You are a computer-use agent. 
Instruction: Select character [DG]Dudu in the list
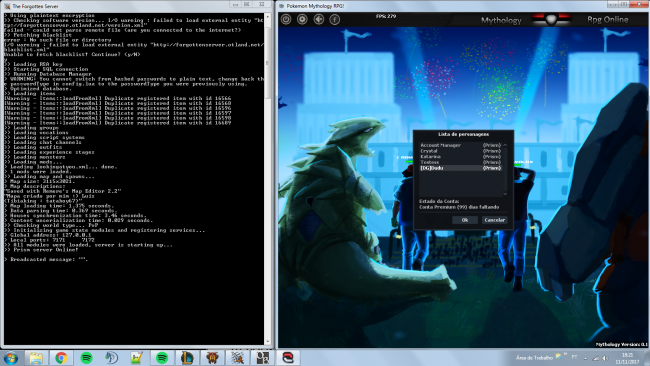pyautogui.click(x=460, y=168)
